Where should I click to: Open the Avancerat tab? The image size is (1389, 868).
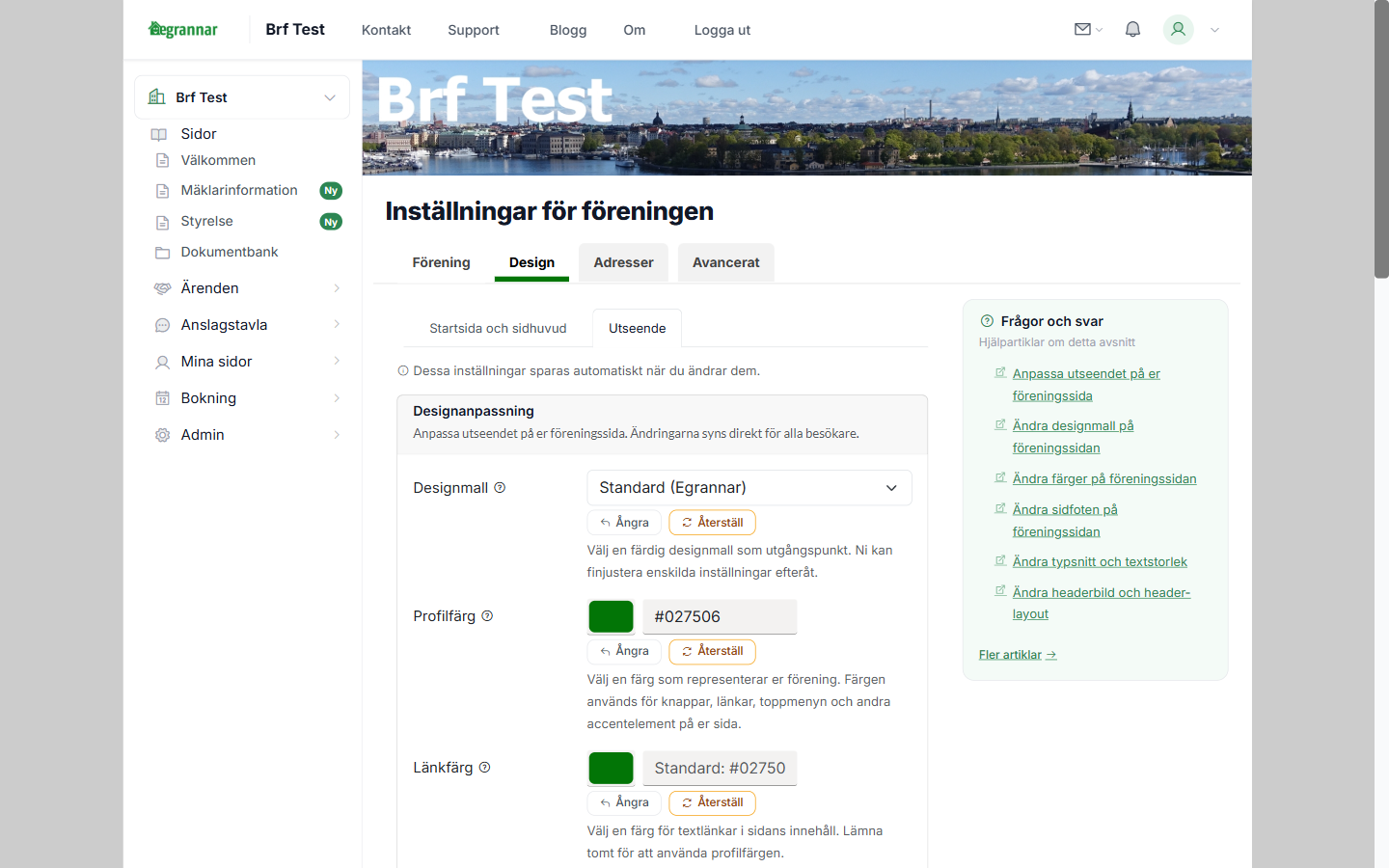click(x=725, y=262)
